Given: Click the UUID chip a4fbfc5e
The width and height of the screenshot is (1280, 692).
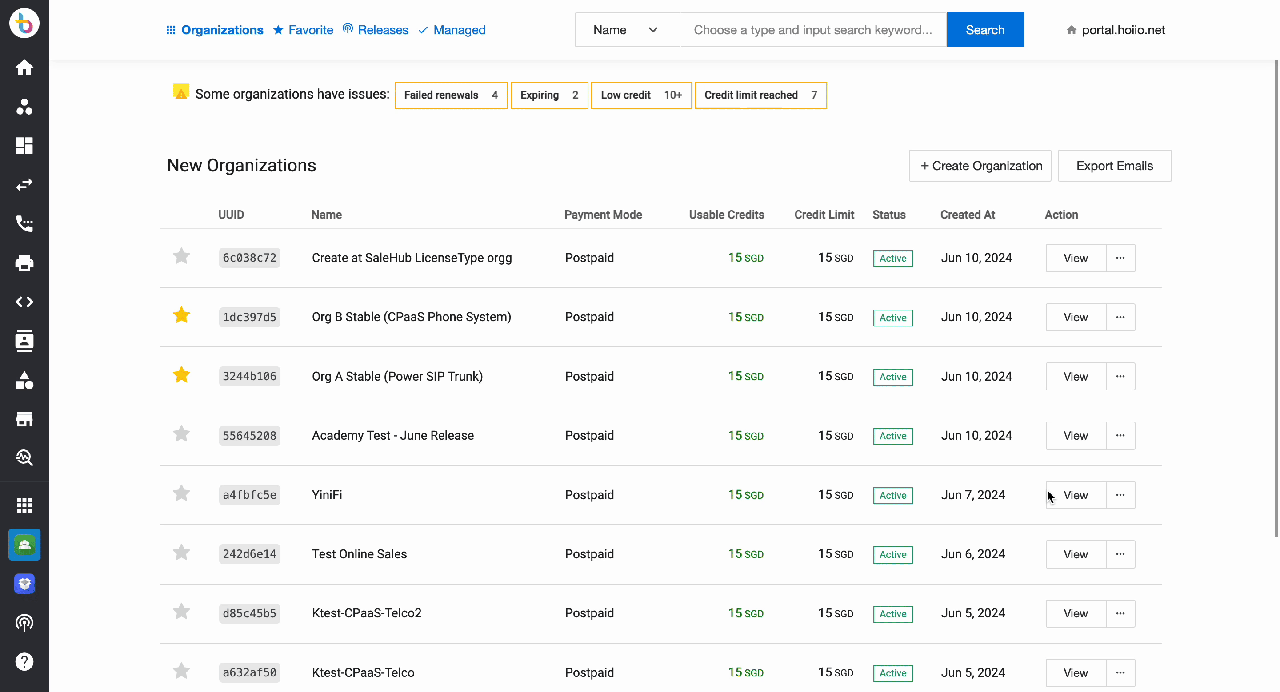Looking at the screenshot, I should [x=250, y=495].
